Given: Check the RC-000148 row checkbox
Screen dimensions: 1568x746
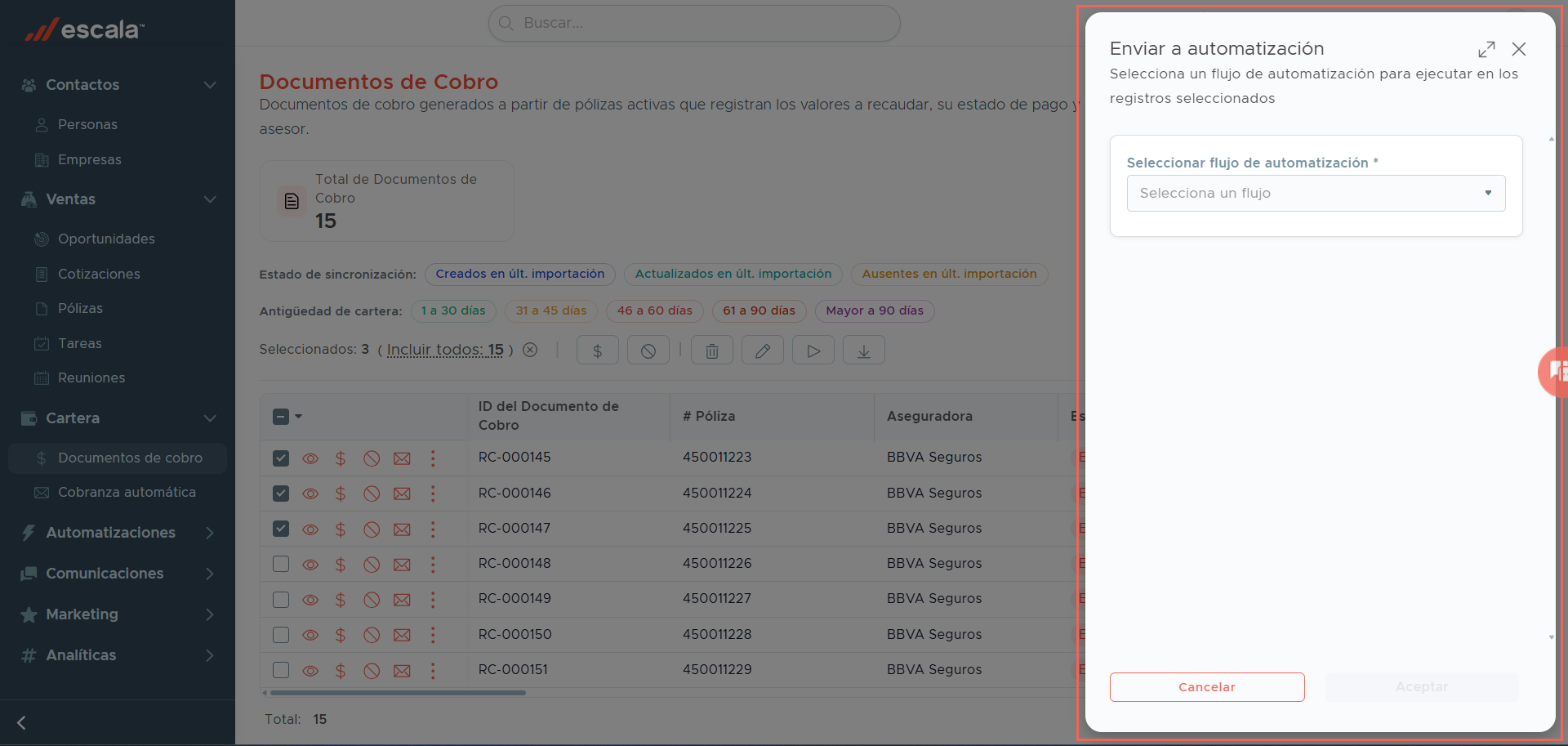Looking at the screenshot, I should point(281,564).
